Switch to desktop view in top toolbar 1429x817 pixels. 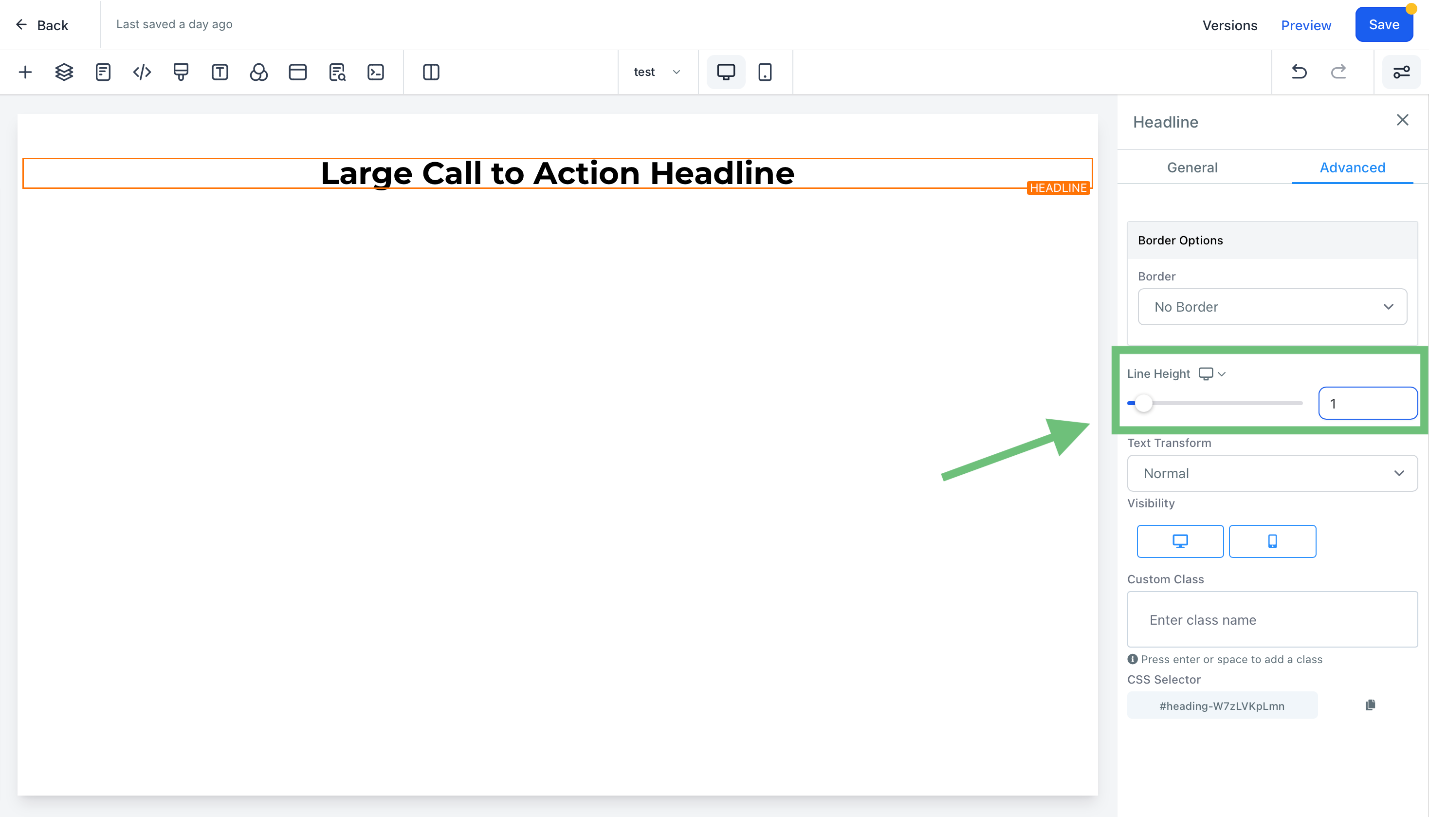[727, 72]
